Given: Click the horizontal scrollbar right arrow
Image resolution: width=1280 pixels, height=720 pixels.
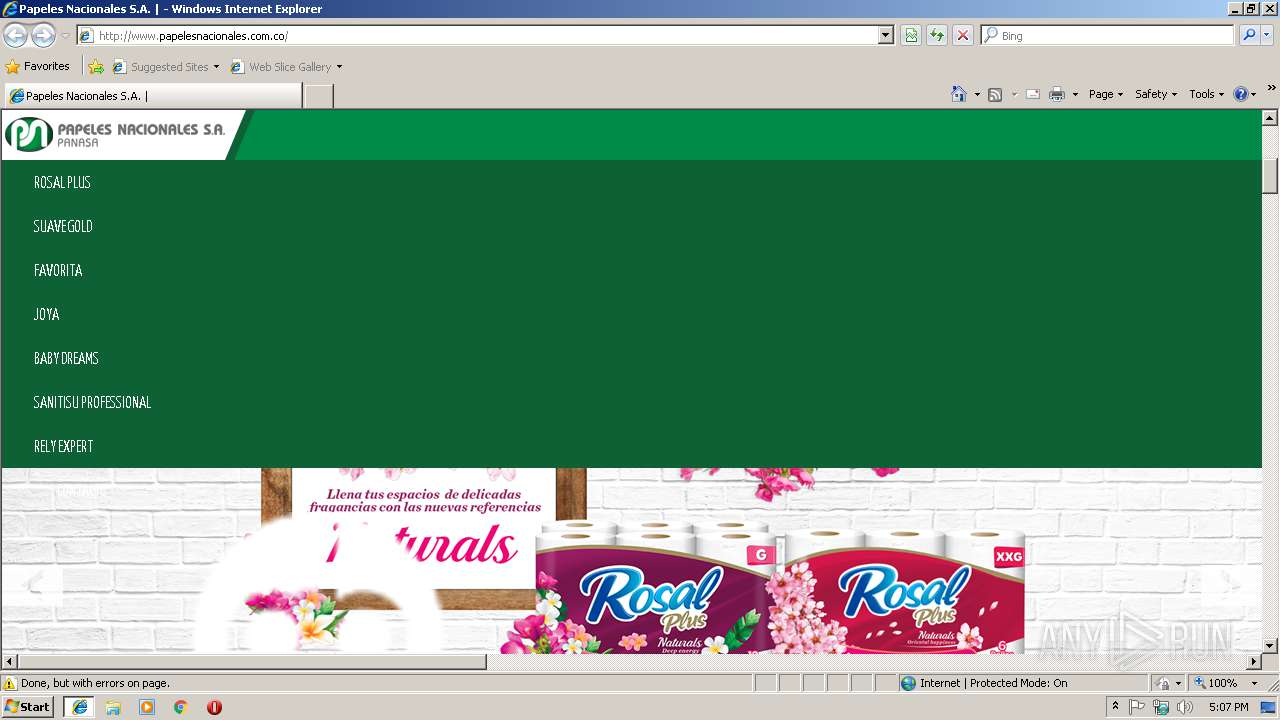Looking at the screenshot, I should point(1254,662).
